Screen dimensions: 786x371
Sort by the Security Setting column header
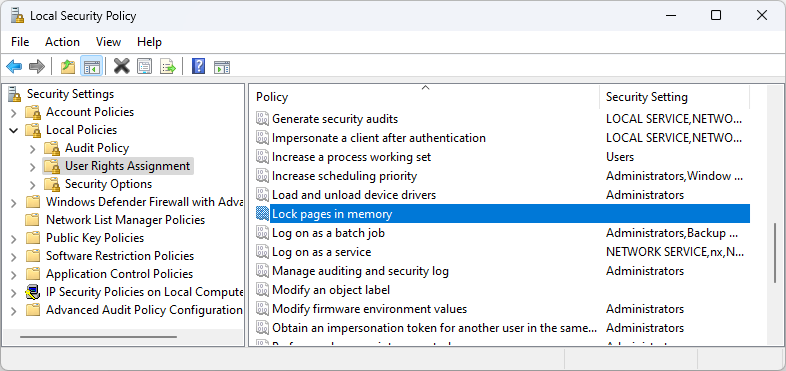click(675, 97)
